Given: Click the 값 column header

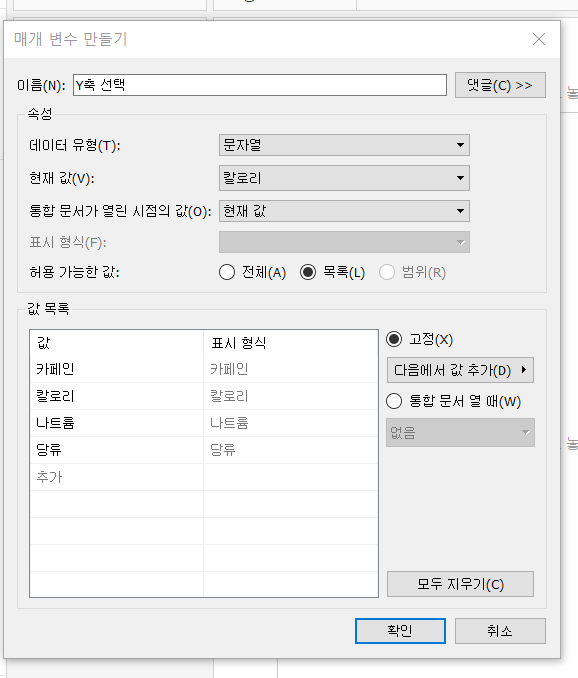Looking at the screenshot, I should pos(117,343).
